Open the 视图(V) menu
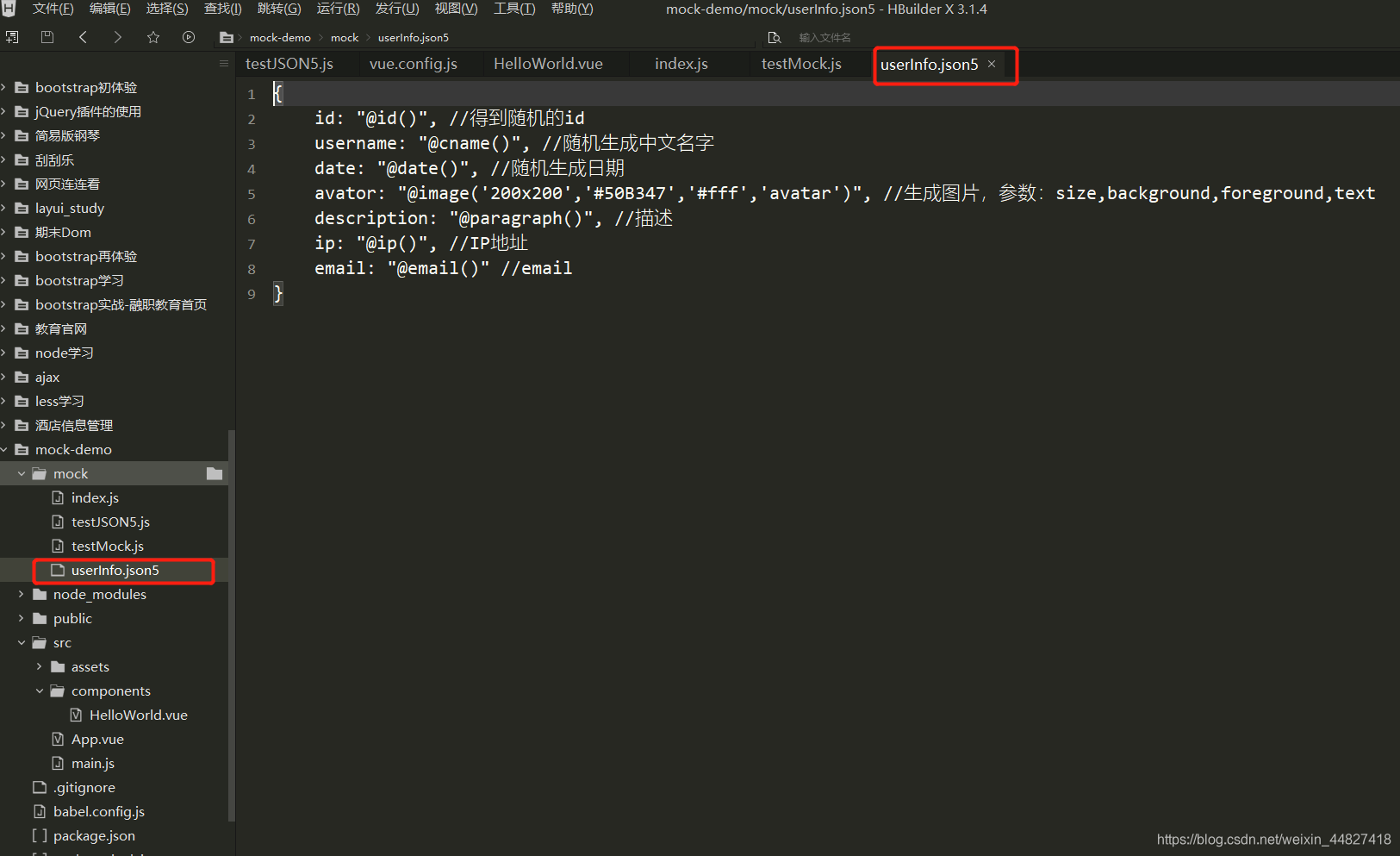This screenshot has height=856, width=1400. click(x=456, y=9)
